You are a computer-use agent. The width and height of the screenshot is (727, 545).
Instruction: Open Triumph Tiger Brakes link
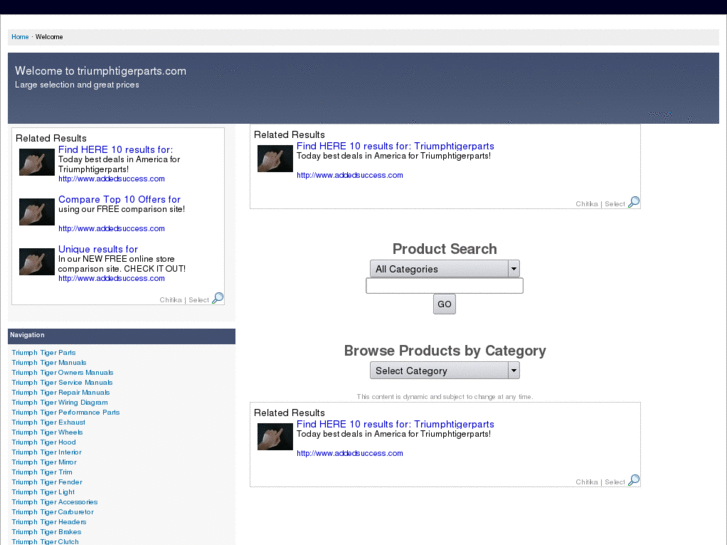click(x=46, y=532)
